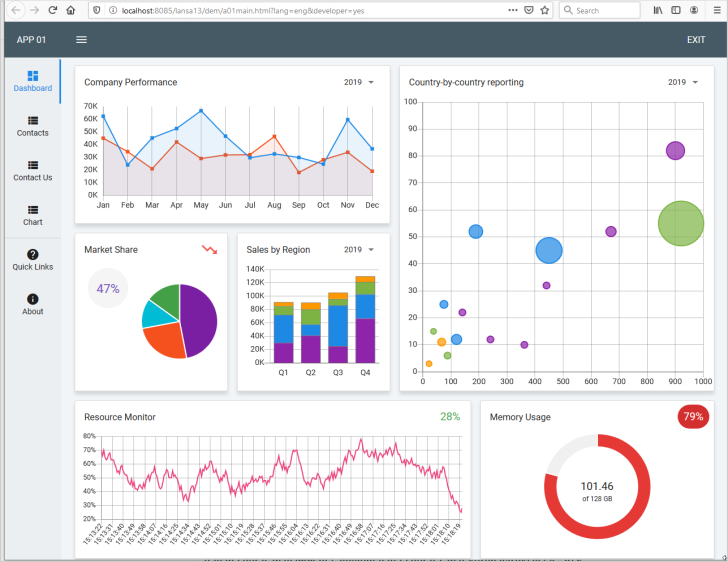The width and height of the screenshot is (728, 562).
Task: Click the EXIT button
Action: [x=696, y=40]
